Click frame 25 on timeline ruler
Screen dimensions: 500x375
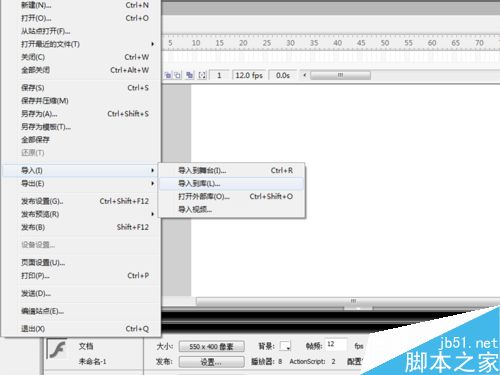[x=267, y=43]
